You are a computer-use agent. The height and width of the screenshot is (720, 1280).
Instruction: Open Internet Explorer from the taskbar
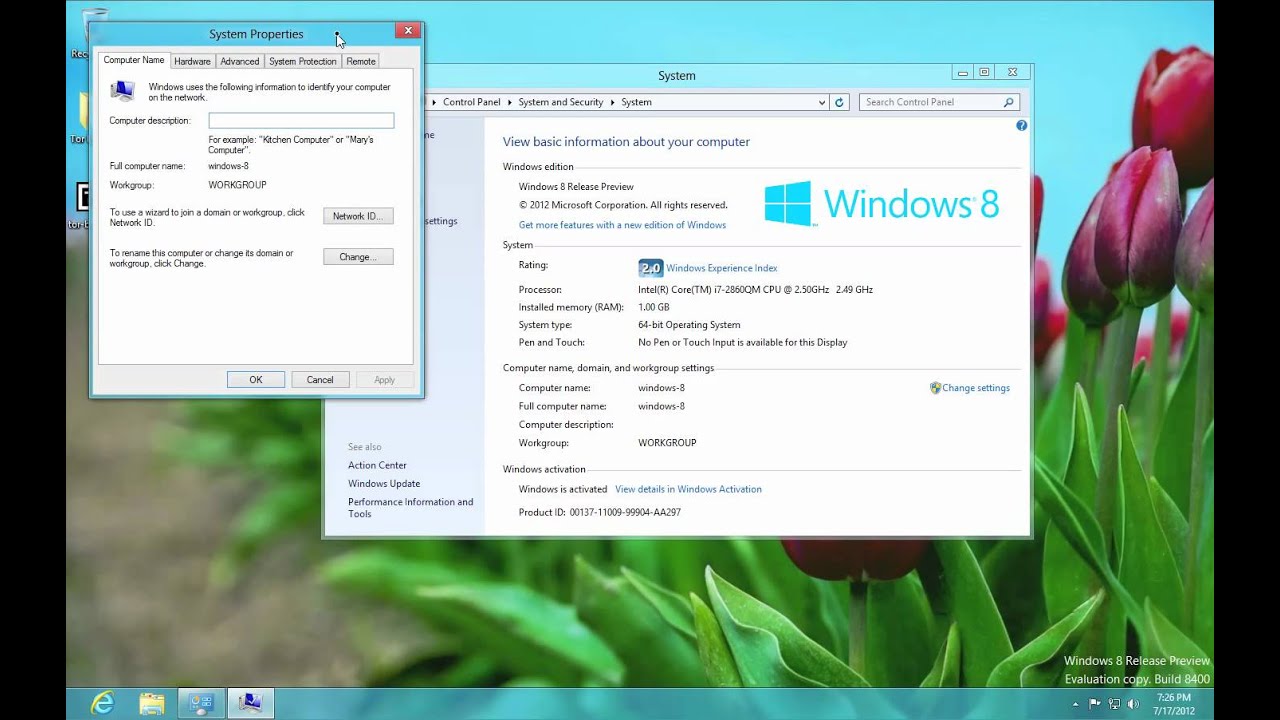tap(103, 703)
